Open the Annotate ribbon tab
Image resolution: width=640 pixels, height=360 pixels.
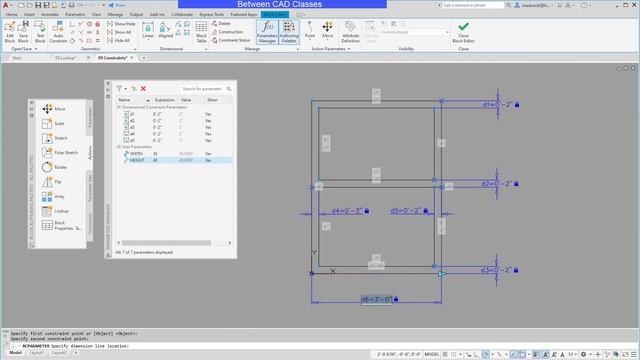[49, 14]
